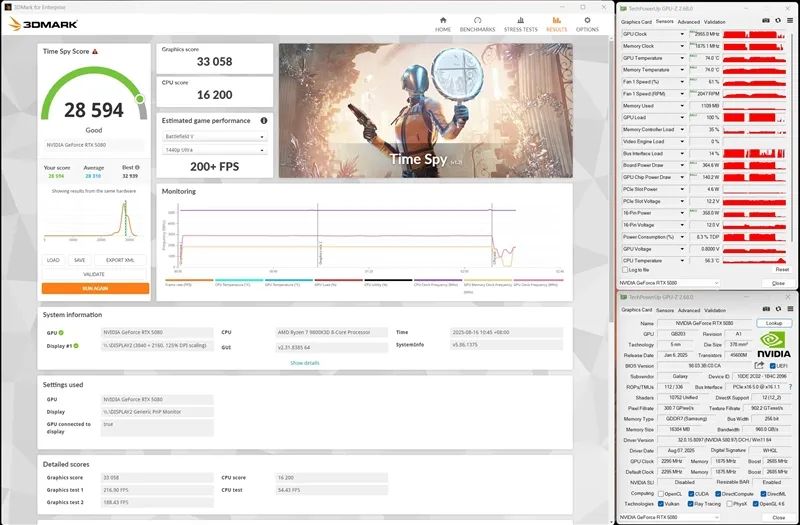Click the Show details link
The height and width of the screenshot is (525, 800).
305,363
